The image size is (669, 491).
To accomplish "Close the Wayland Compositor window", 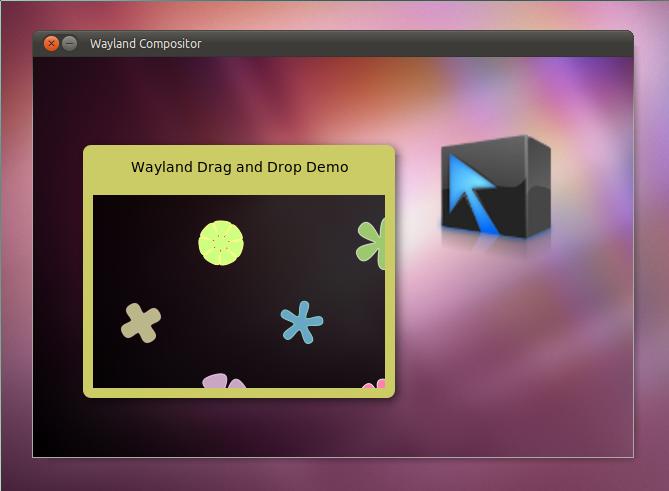I will coord(51,44).
